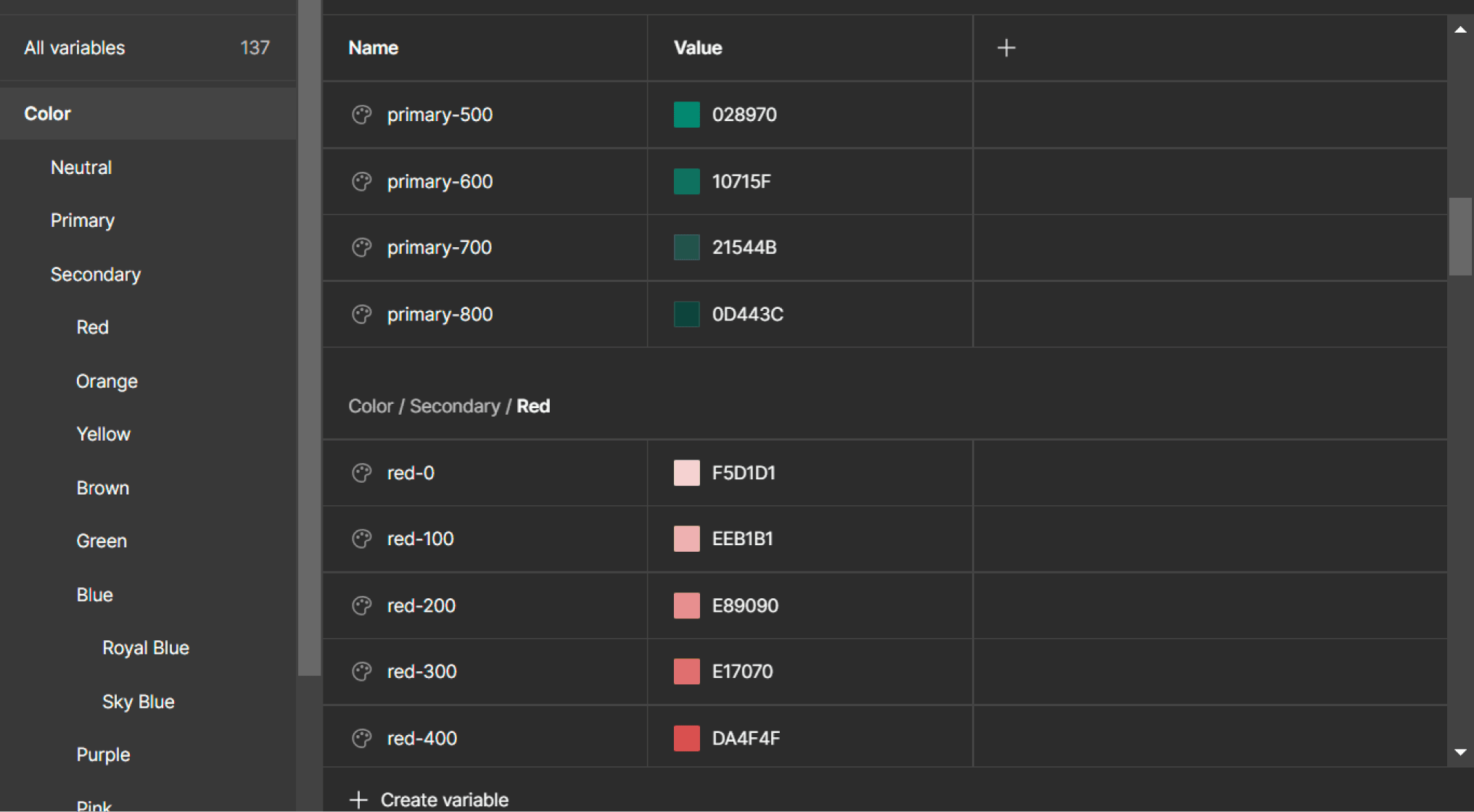Click the palette icon next to red-300
Screen dimensions: 1474x812
[x=361, y=671]
